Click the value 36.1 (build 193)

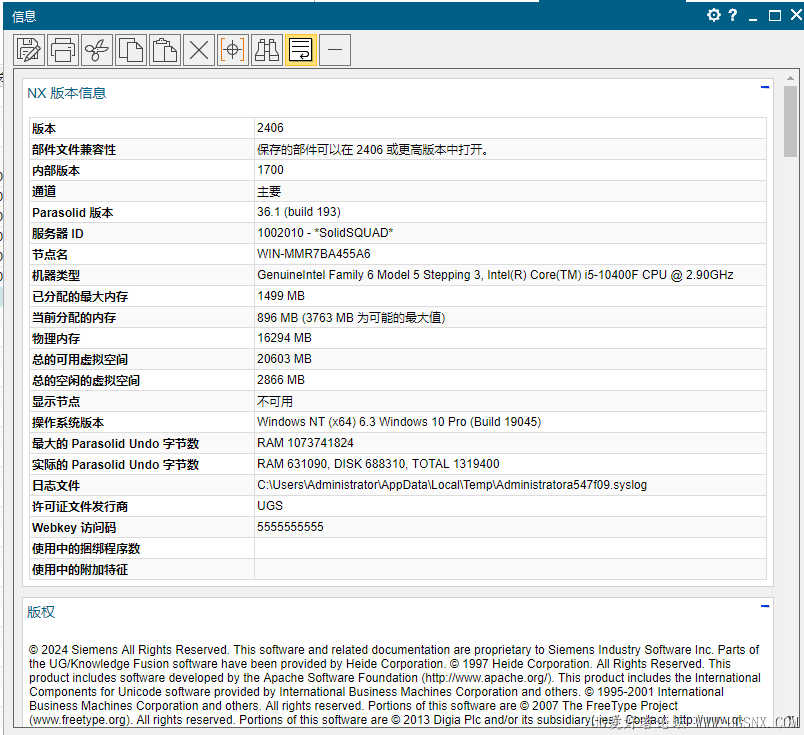pyautogui.click(x=298, y=212)
